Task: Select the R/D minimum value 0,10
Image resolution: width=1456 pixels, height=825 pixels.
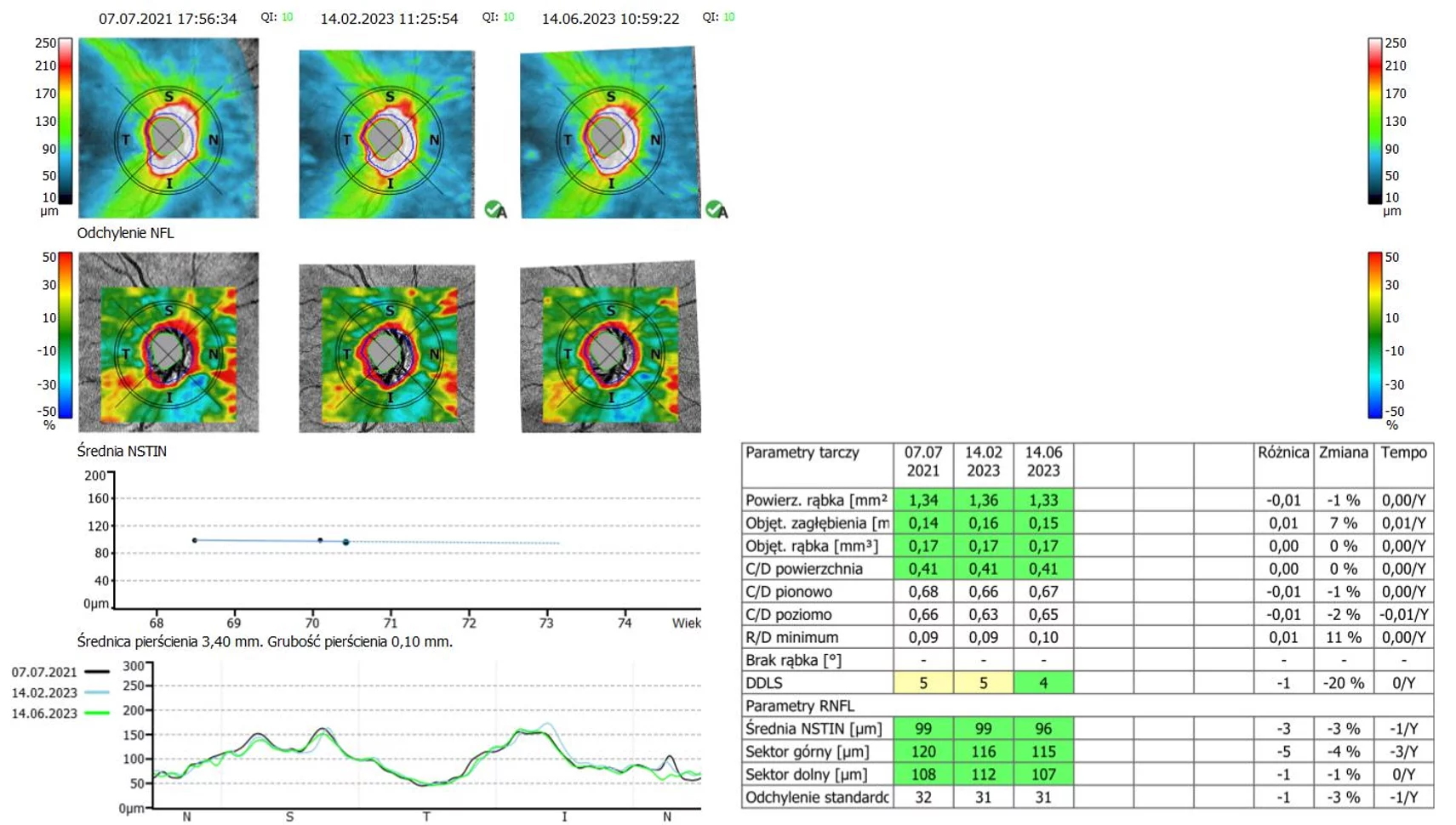Action: pyautogui.click(x=1043, y=637)
